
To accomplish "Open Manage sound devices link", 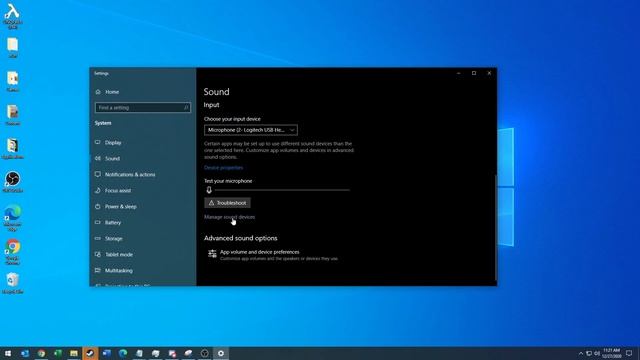I will click(229, 217).
